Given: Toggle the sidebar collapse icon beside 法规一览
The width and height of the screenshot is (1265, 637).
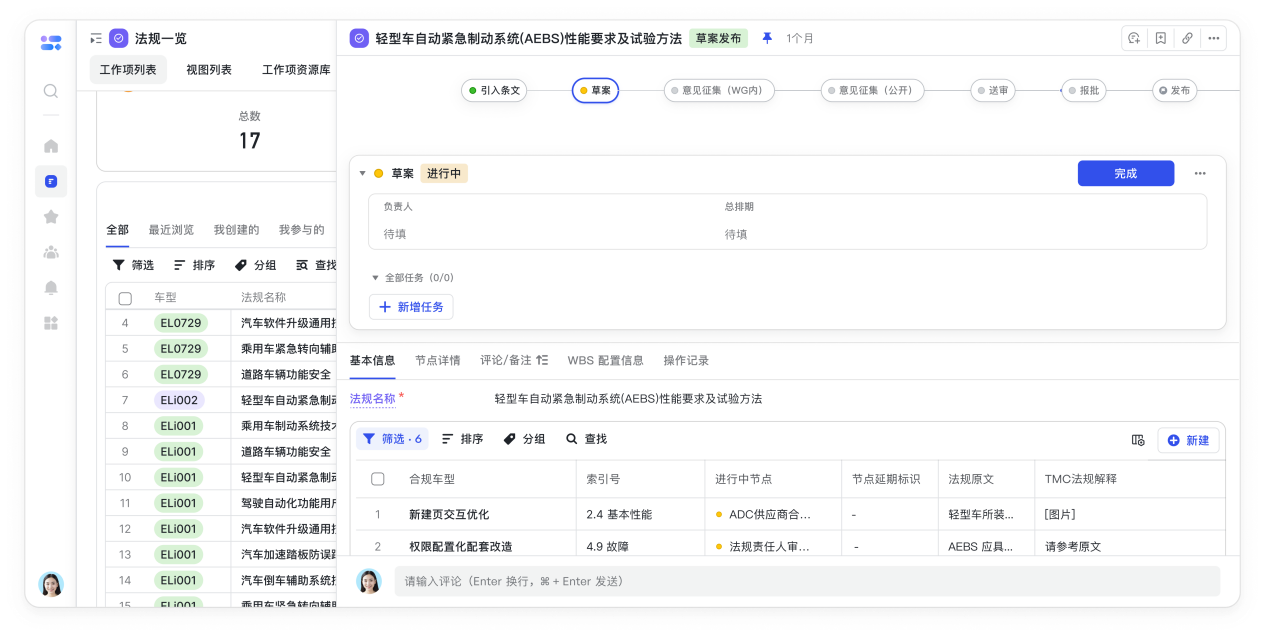Looking at the screenshot, I should [x=95, y=39].
